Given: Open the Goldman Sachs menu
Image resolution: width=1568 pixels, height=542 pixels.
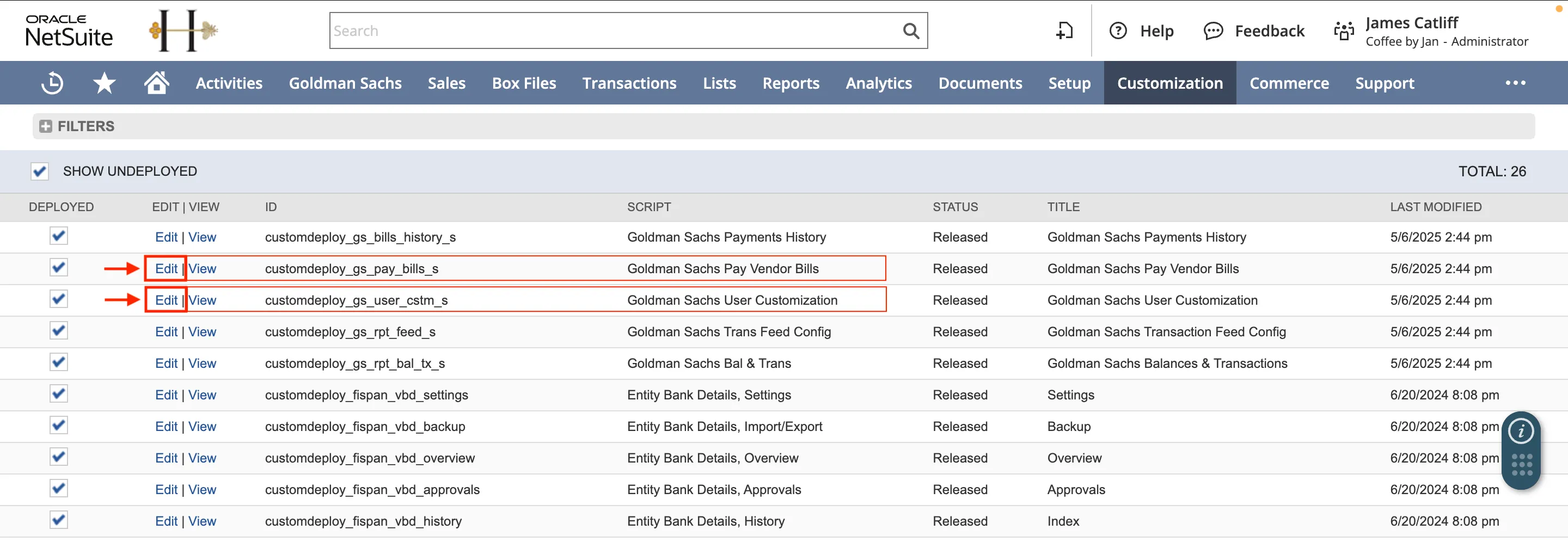Looking at the screenshot, I should tap(345, 83).
